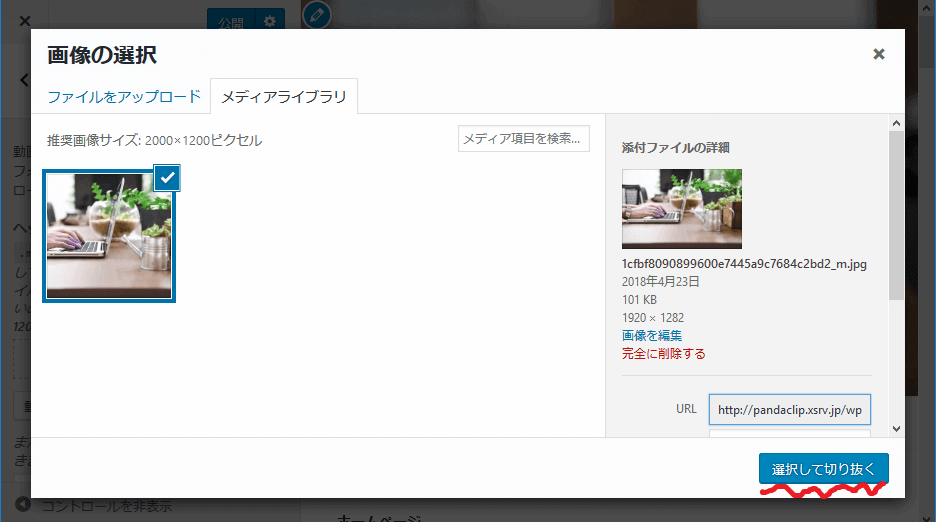The image size is (936, 522).
Task: Click the dimensions text 1920 × 1282
Action: click(653, 318)
